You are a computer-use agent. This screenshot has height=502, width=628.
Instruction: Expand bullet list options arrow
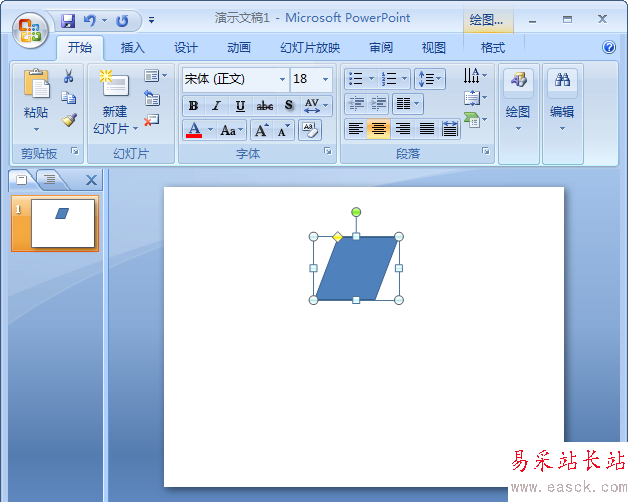tap(371, 79)
